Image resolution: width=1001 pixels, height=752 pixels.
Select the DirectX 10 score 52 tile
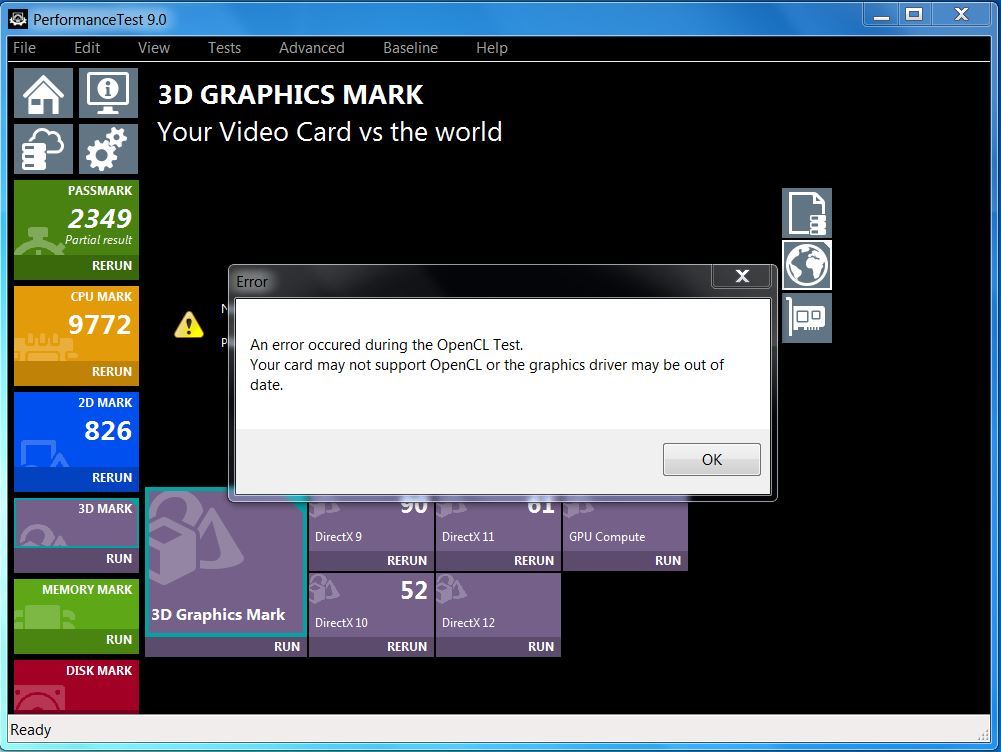pos(371,605)
